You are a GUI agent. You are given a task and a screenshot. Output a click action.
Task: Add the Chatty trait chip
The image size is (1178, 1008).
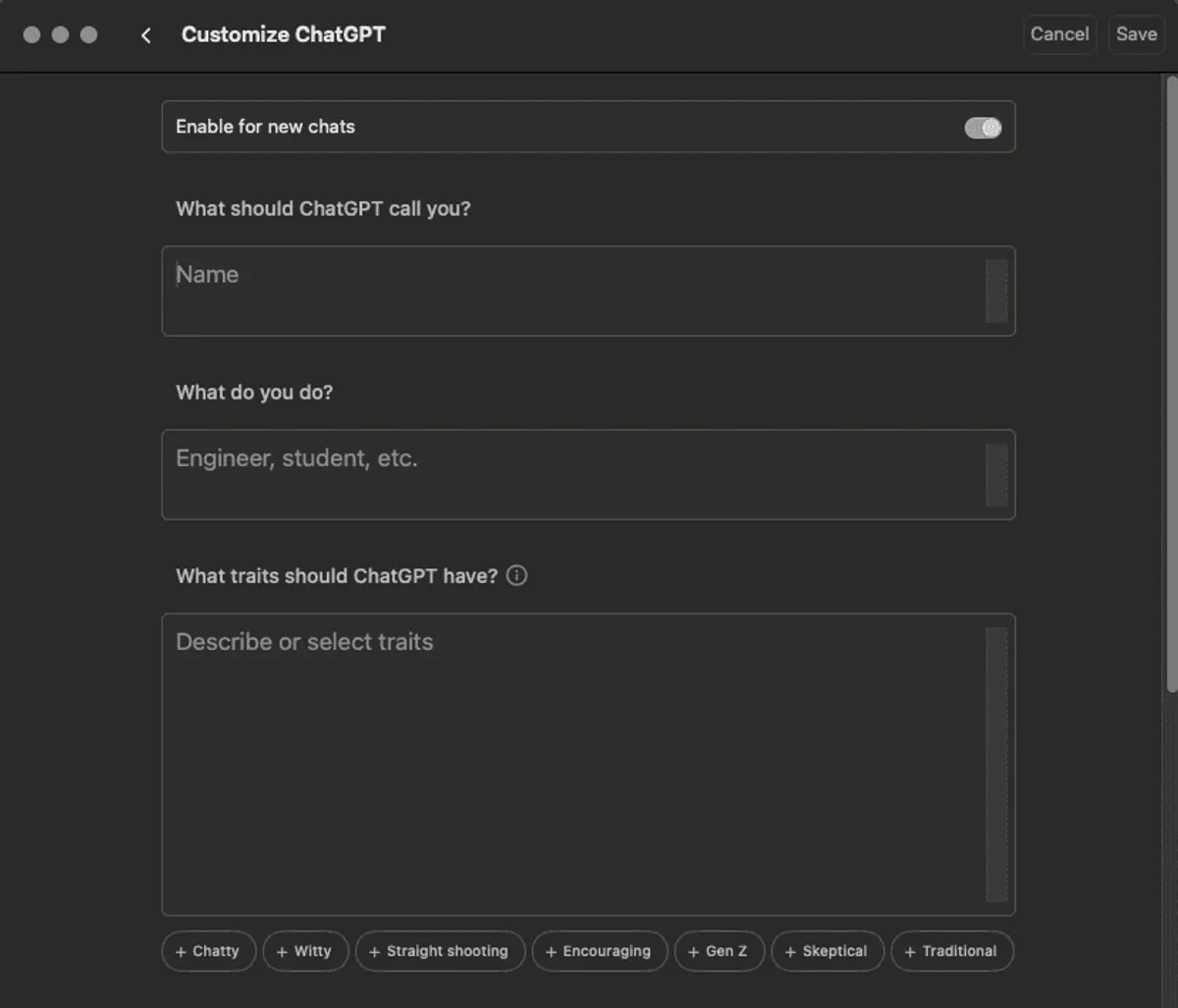[208, 951]
